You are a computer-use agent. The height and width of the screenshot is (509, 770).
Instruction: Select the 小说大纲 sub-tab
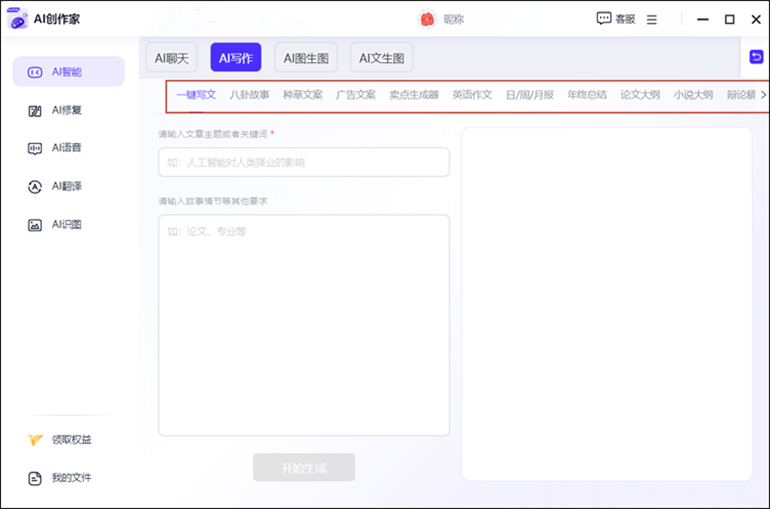(693, 95)
